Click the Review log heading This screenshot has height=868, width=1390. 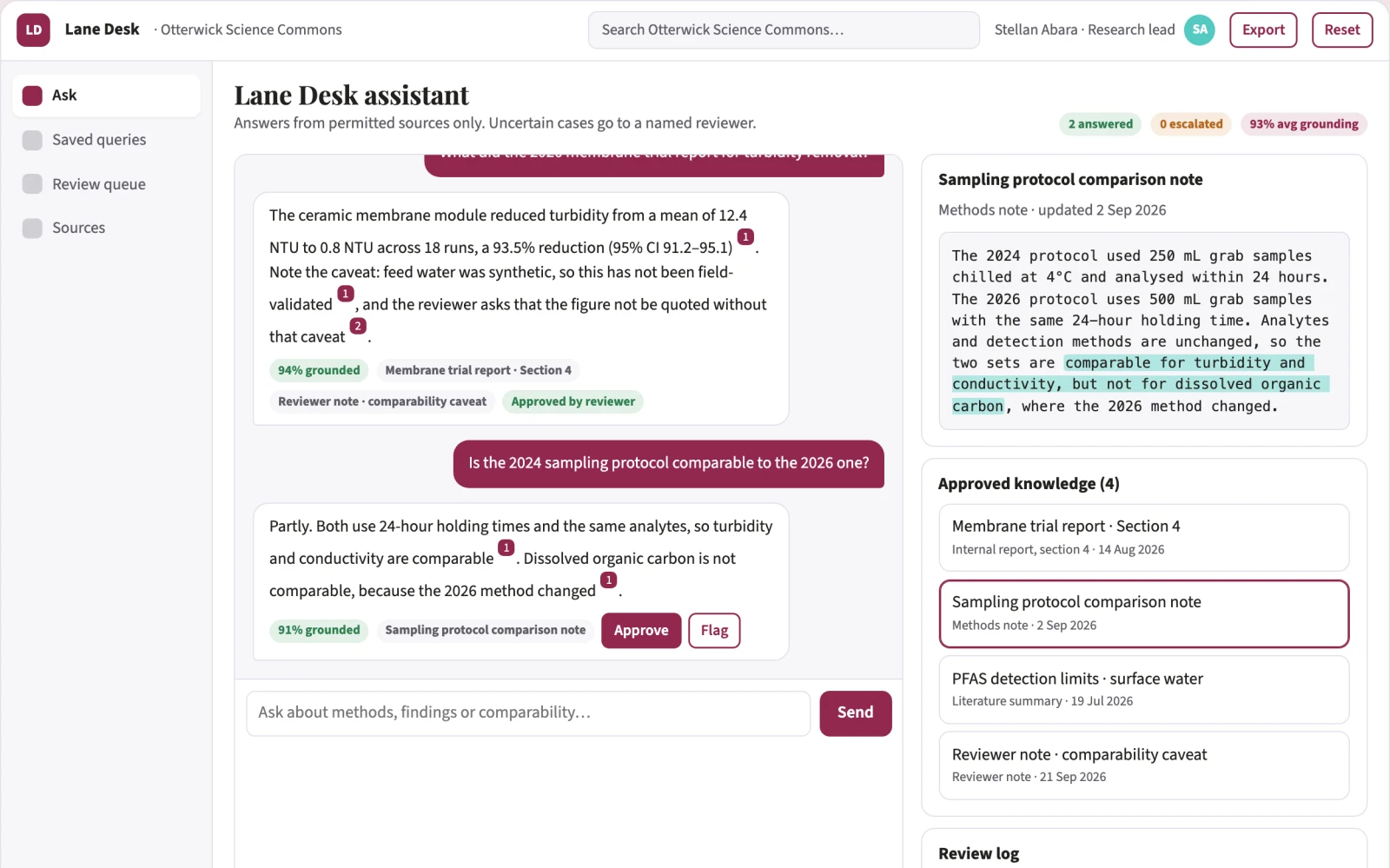point(978,854)
